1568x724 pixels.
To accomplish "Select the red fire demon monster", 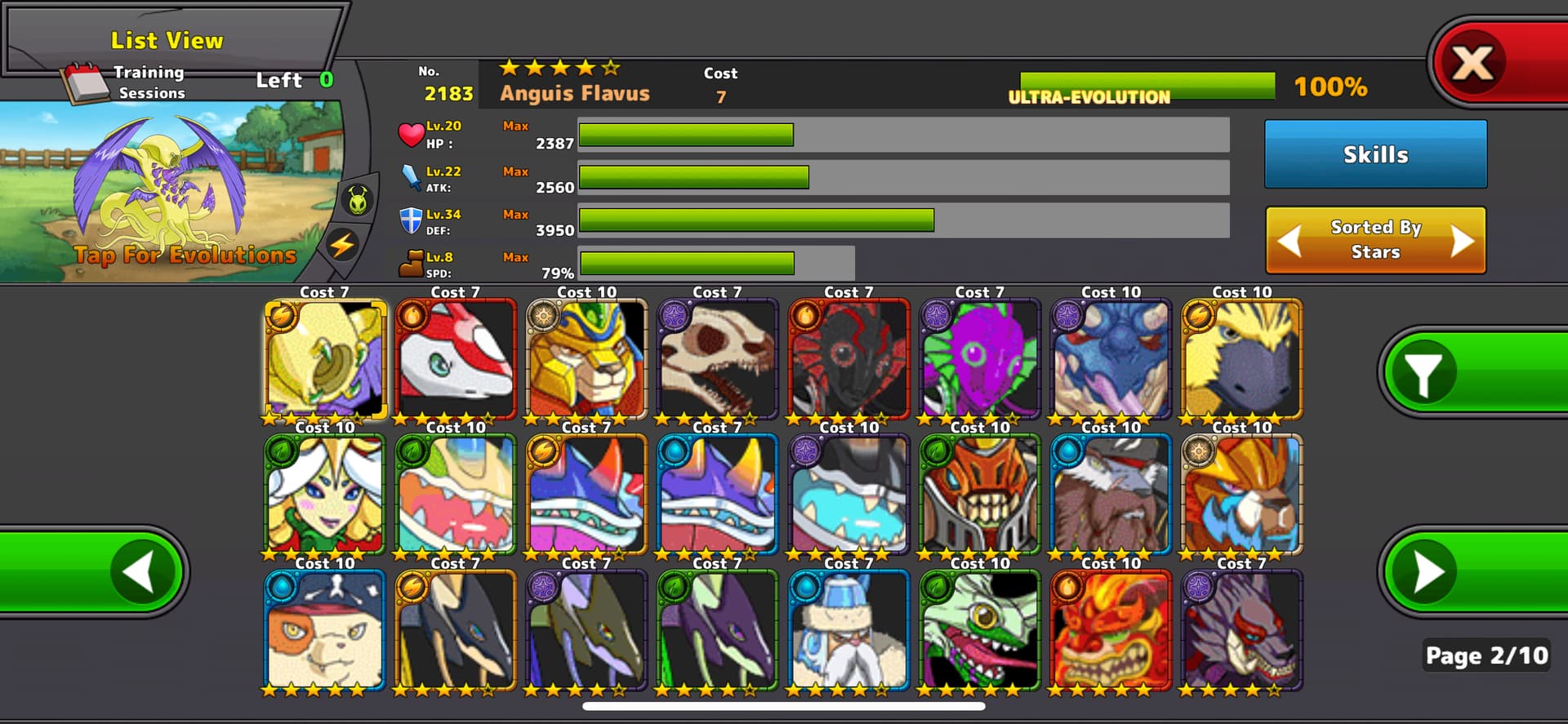I will [x=1111, y=631].
